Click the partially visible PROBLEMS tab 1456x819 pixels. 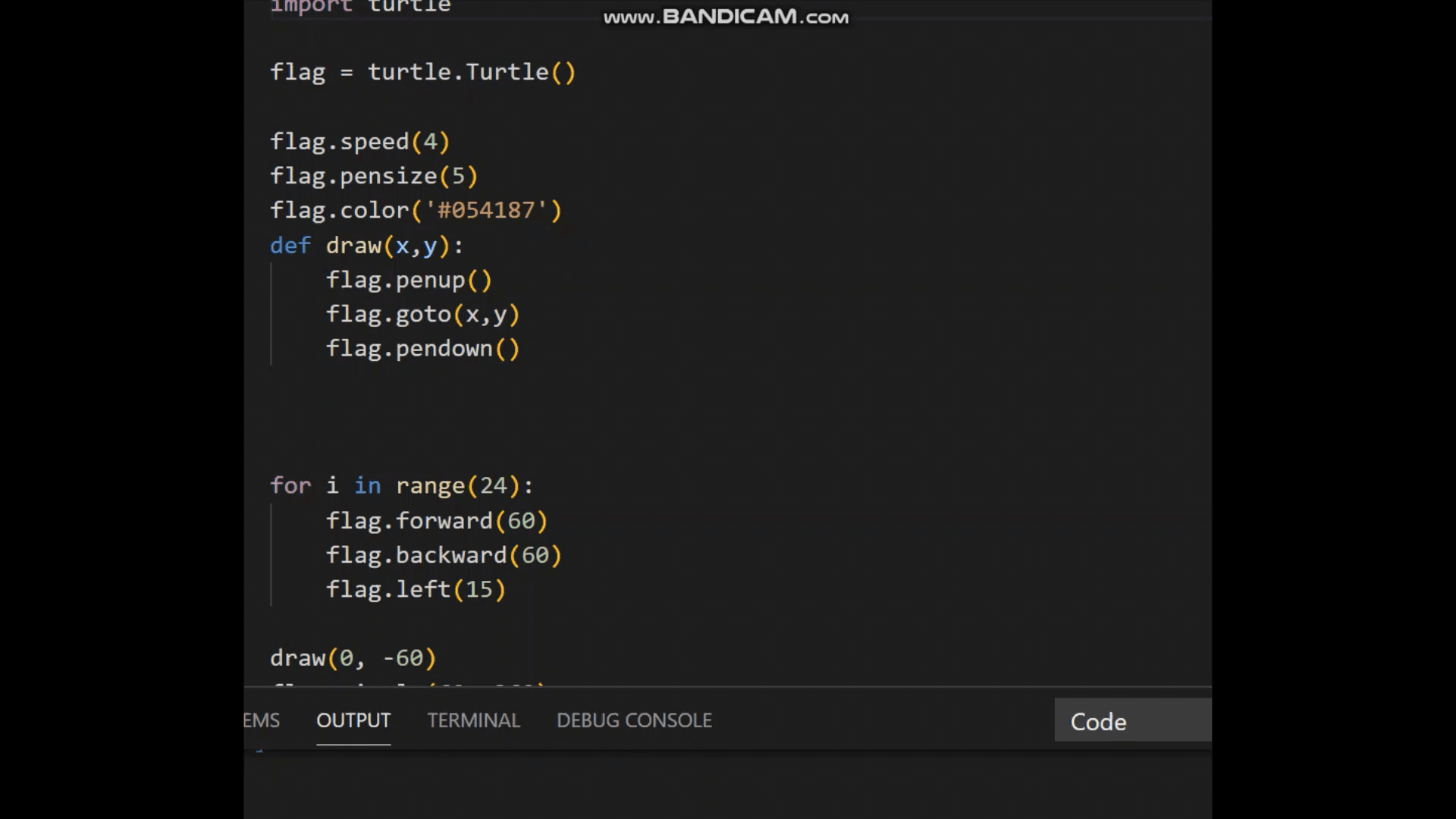[262, 720]
